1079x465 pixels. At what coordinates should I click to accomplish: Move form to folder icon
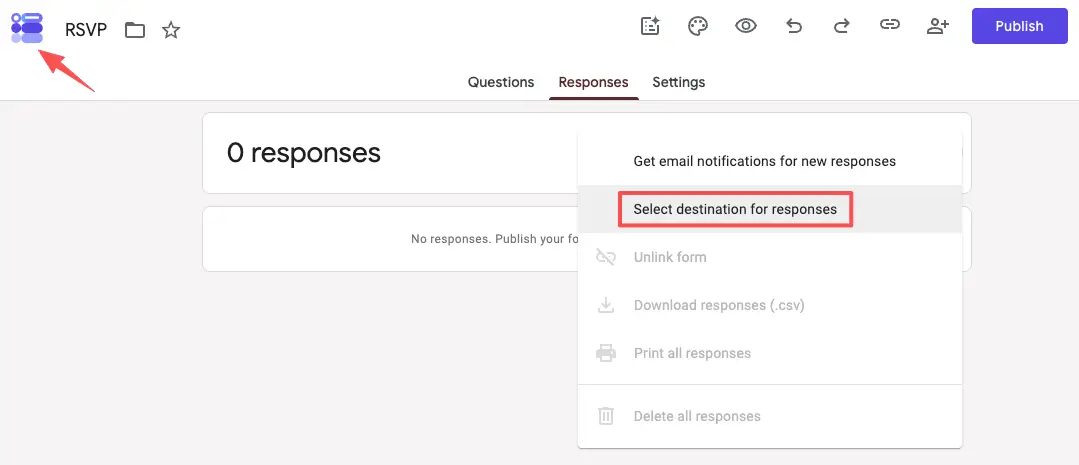click(x=135, y=30)
